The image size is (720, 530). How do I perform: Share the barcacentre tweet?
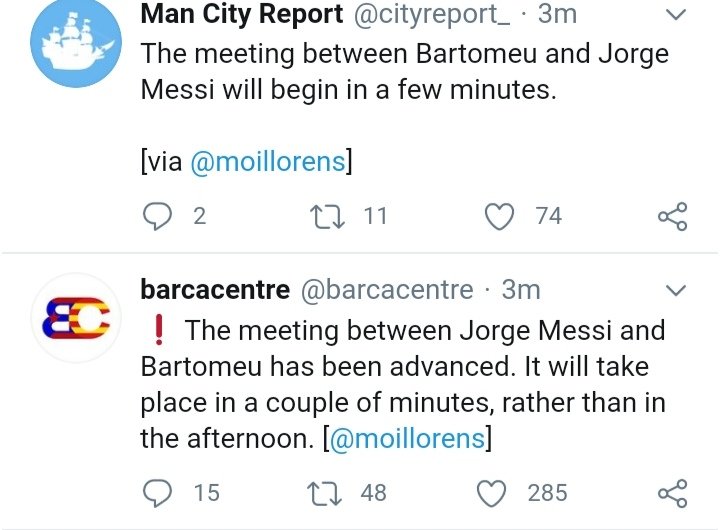point(673,493)
